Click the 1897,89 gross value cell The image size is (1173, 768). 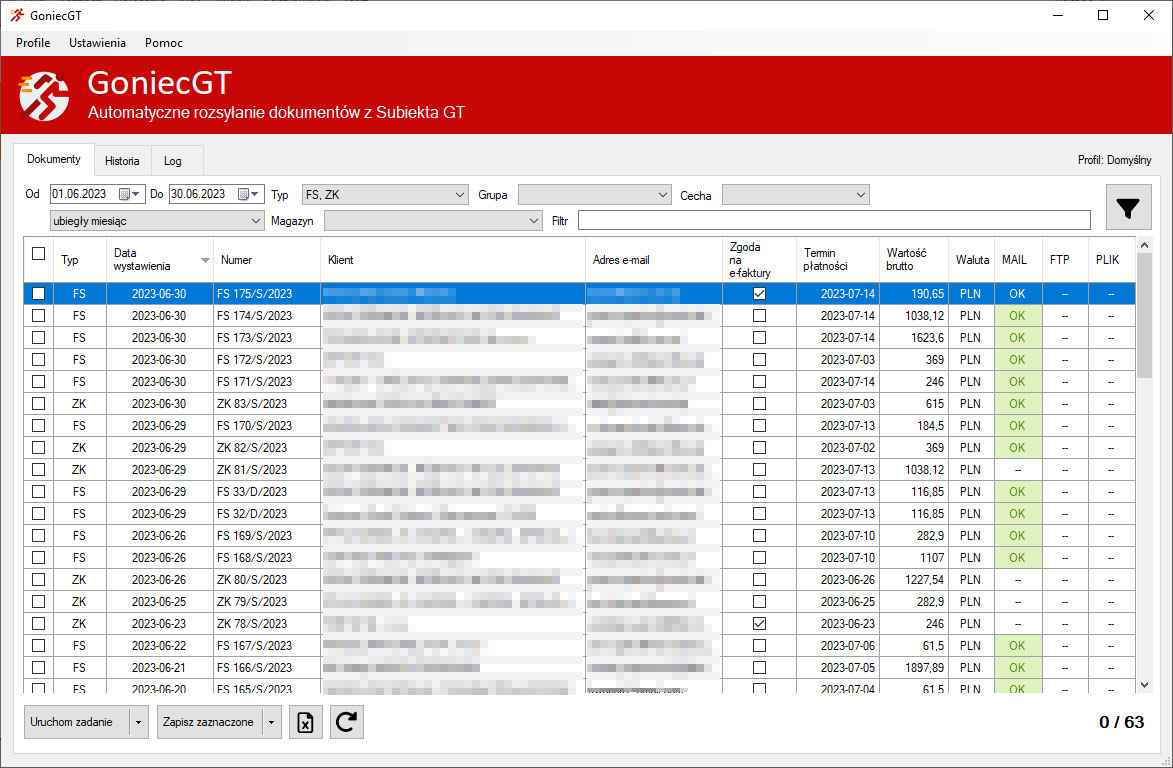pyautogui.click(x=913, y=668)
